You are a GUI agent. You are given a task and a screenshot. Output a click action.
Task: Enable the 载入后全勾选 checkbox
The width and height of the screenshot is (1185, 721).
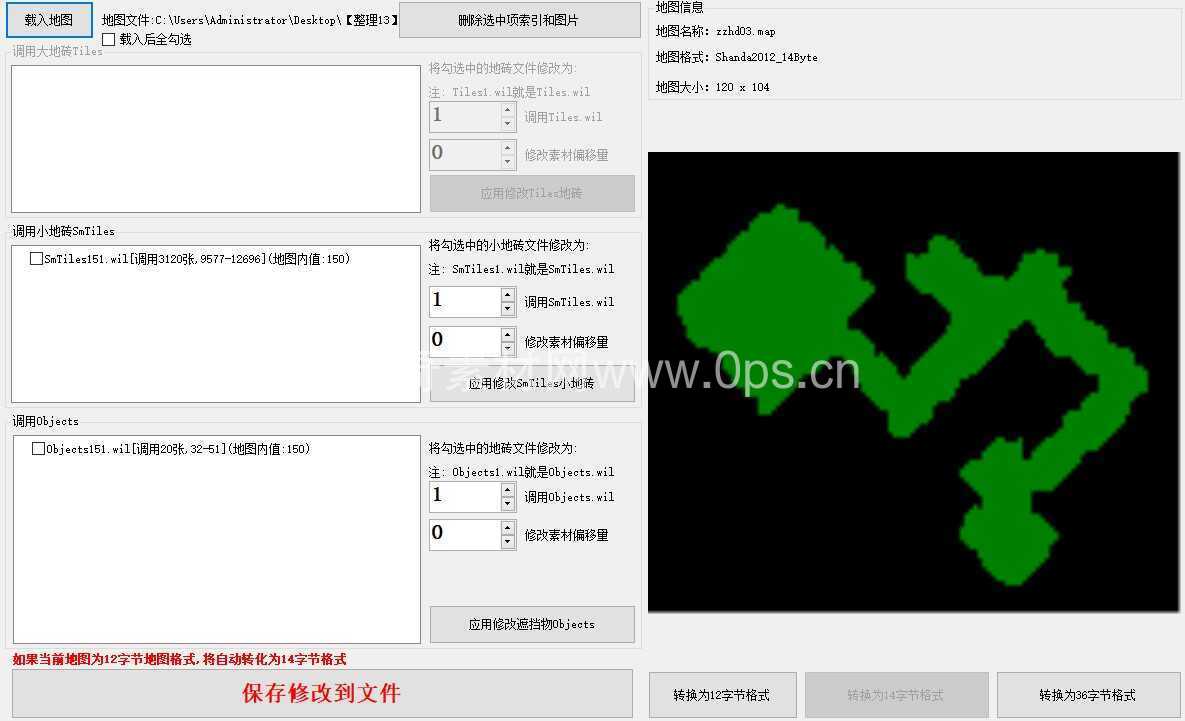[x=109, y=40]
